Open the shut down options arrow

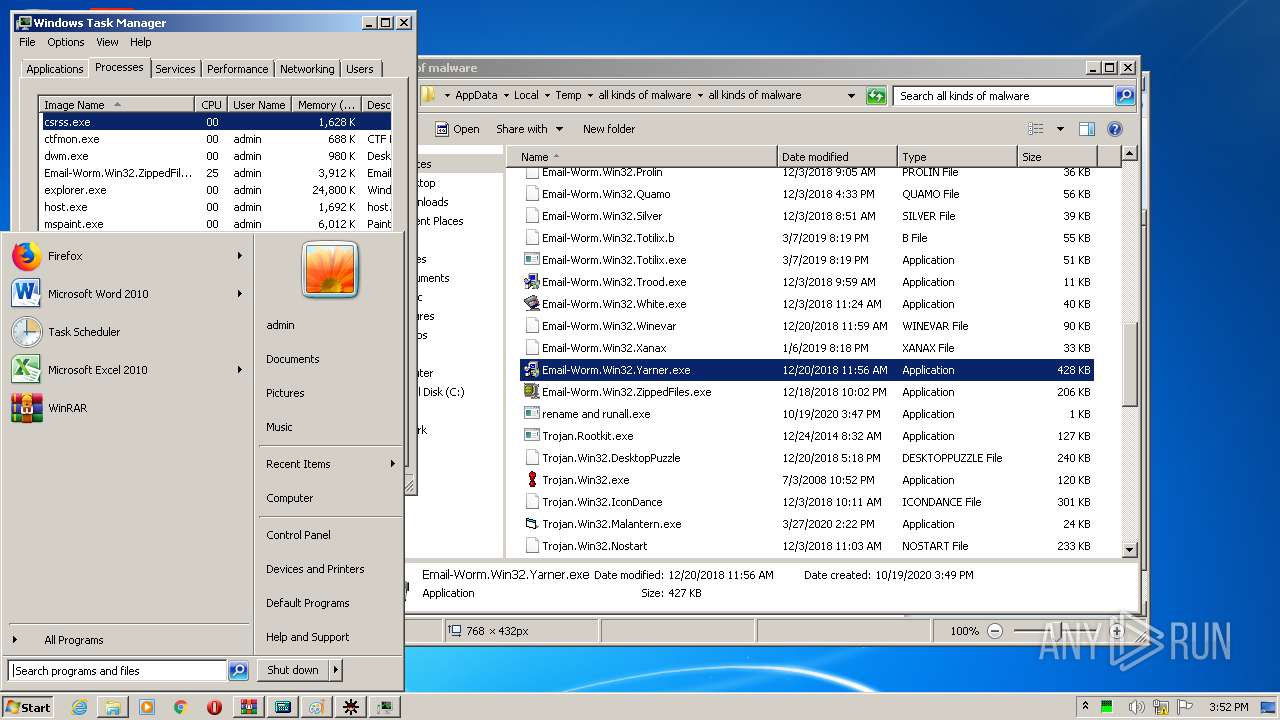335,670
